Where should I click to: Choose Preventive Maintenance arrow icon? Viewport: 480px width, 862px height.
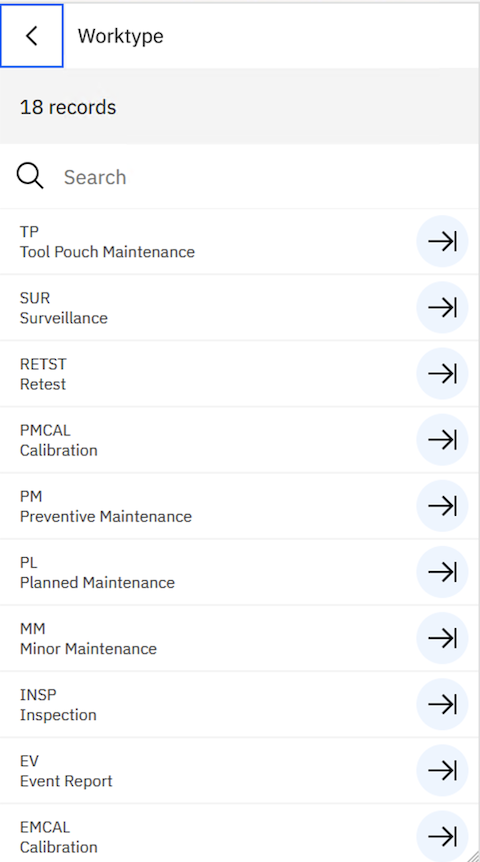coord(442,506)
